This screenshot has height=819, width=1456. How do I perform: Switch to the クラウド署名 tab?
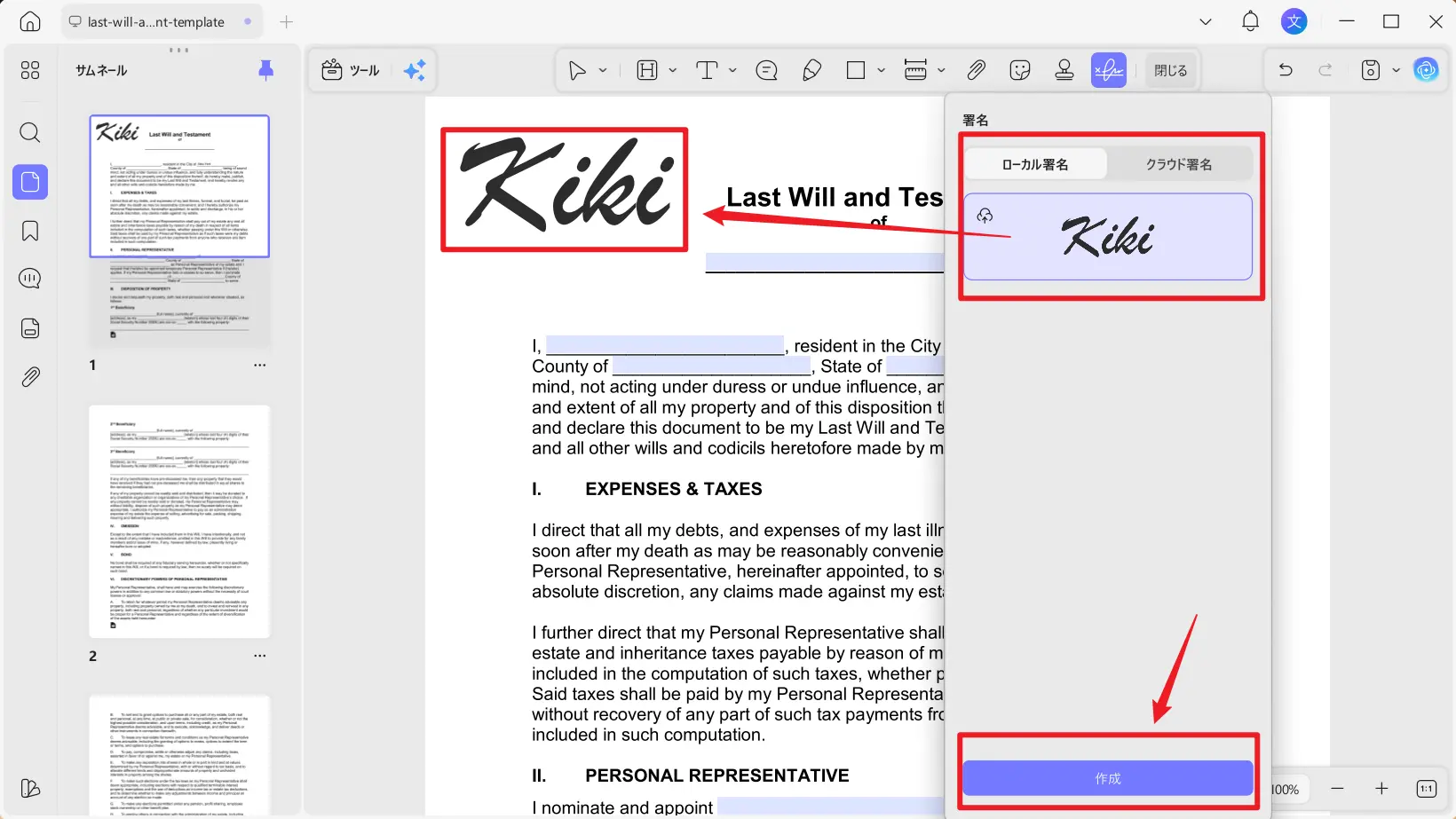(1178, 163)
